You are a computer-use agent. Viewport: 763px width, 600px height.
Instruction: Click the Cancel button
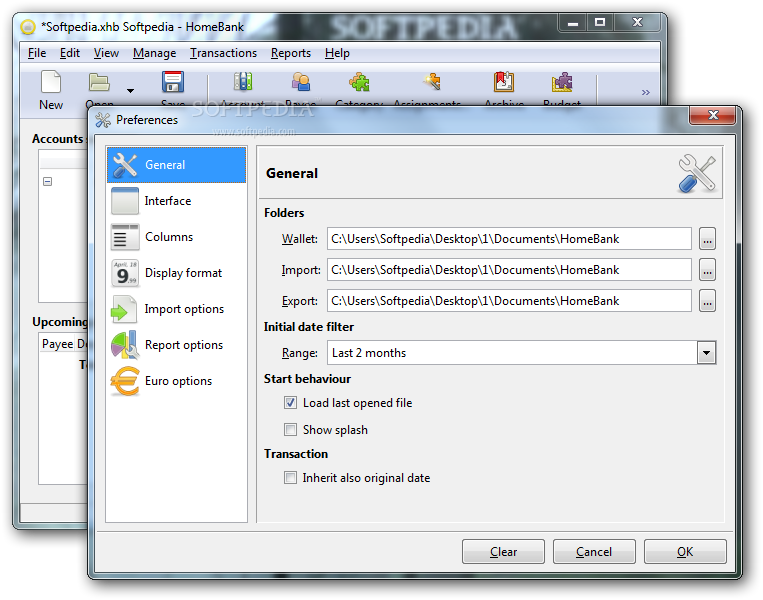[594, 551]
